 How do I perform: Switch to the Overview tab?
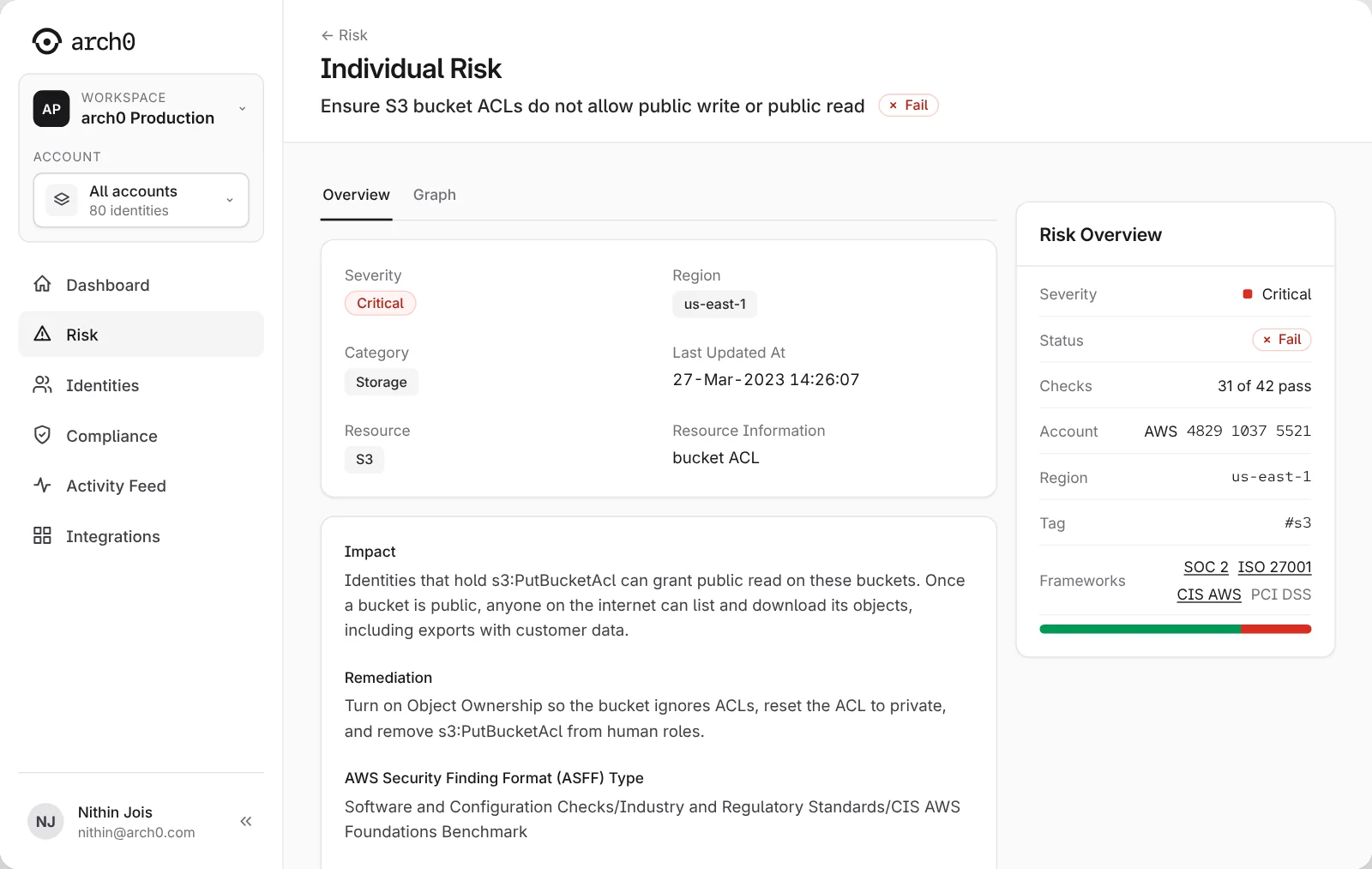(356, 195)
